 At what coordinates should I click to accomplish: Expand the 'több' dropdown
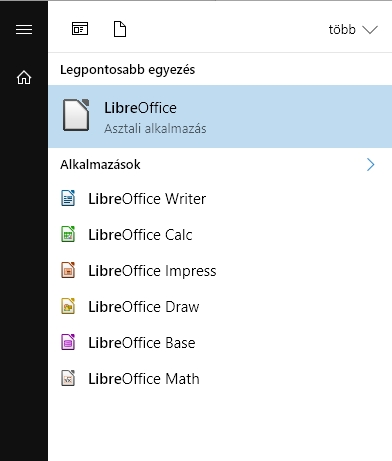click(353, 30)
